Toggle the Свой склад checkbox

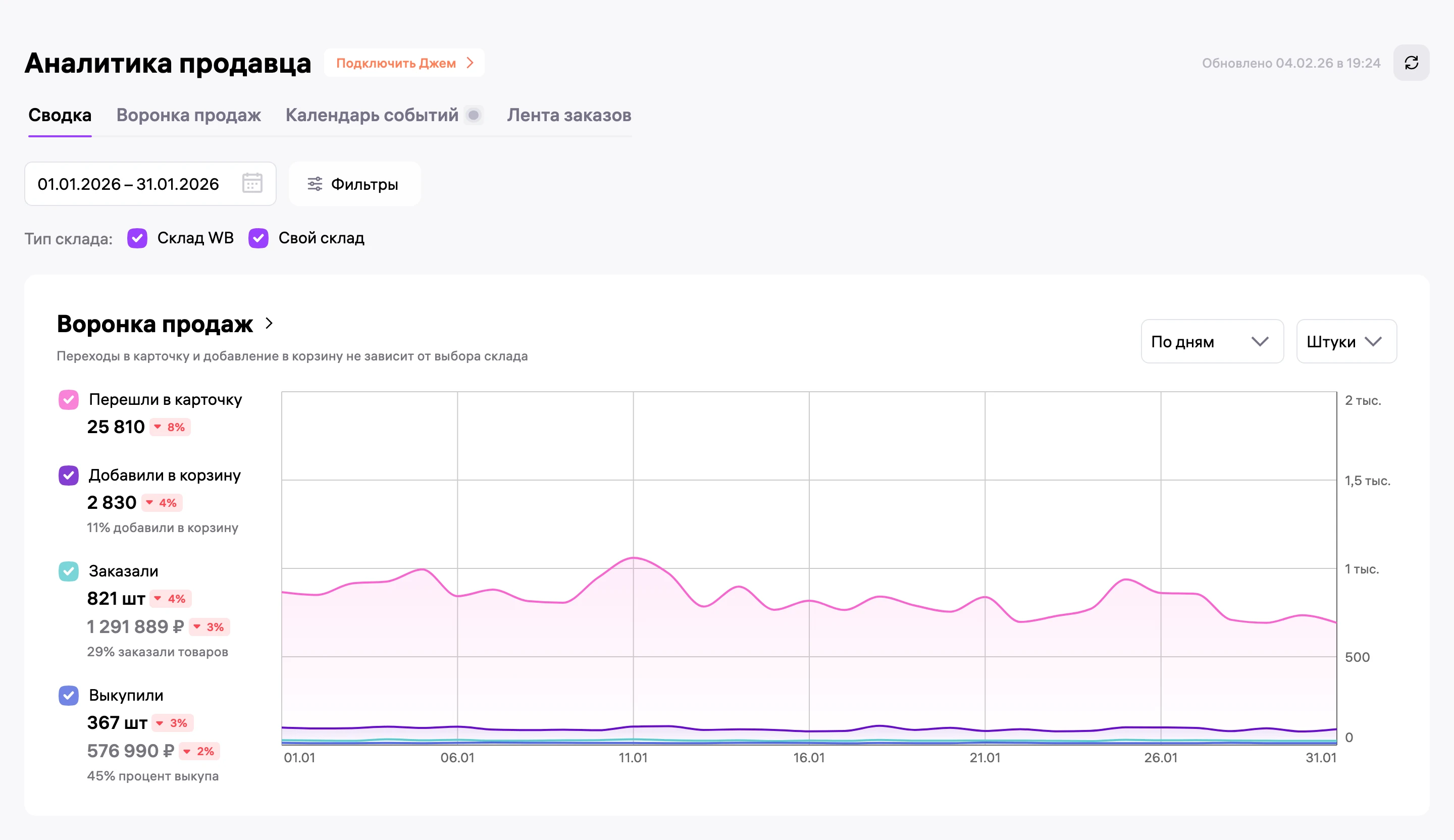pyautogui.click(x=258, y=238)
